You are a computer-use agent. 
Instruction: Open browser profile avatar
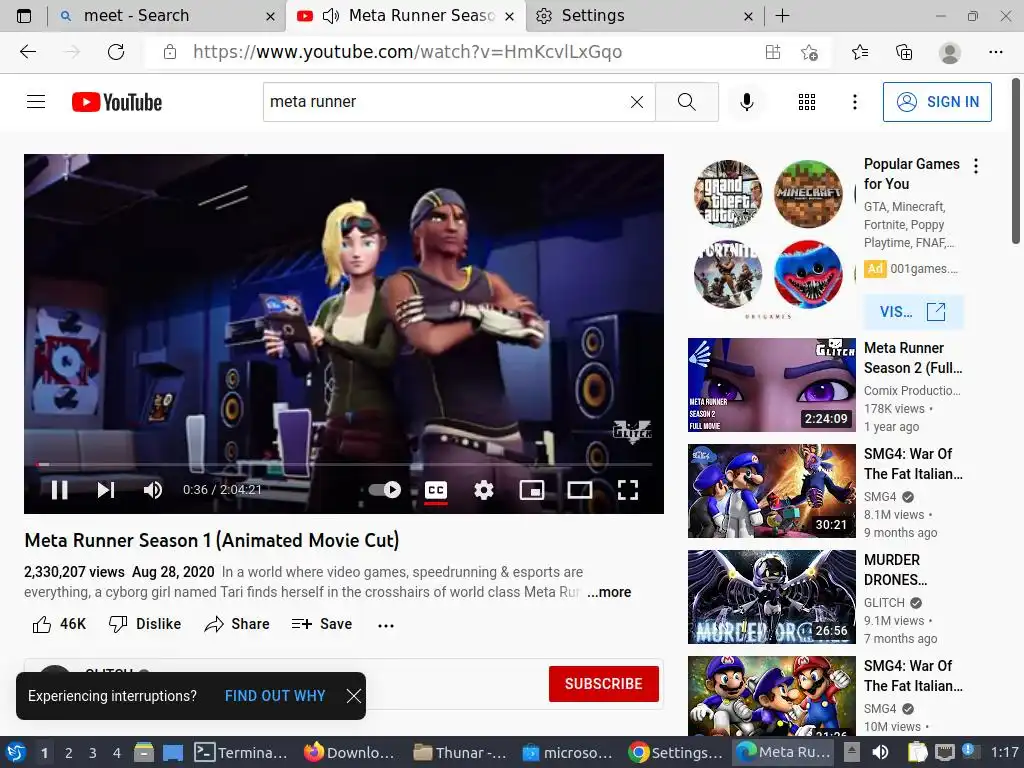click(950, 52)
